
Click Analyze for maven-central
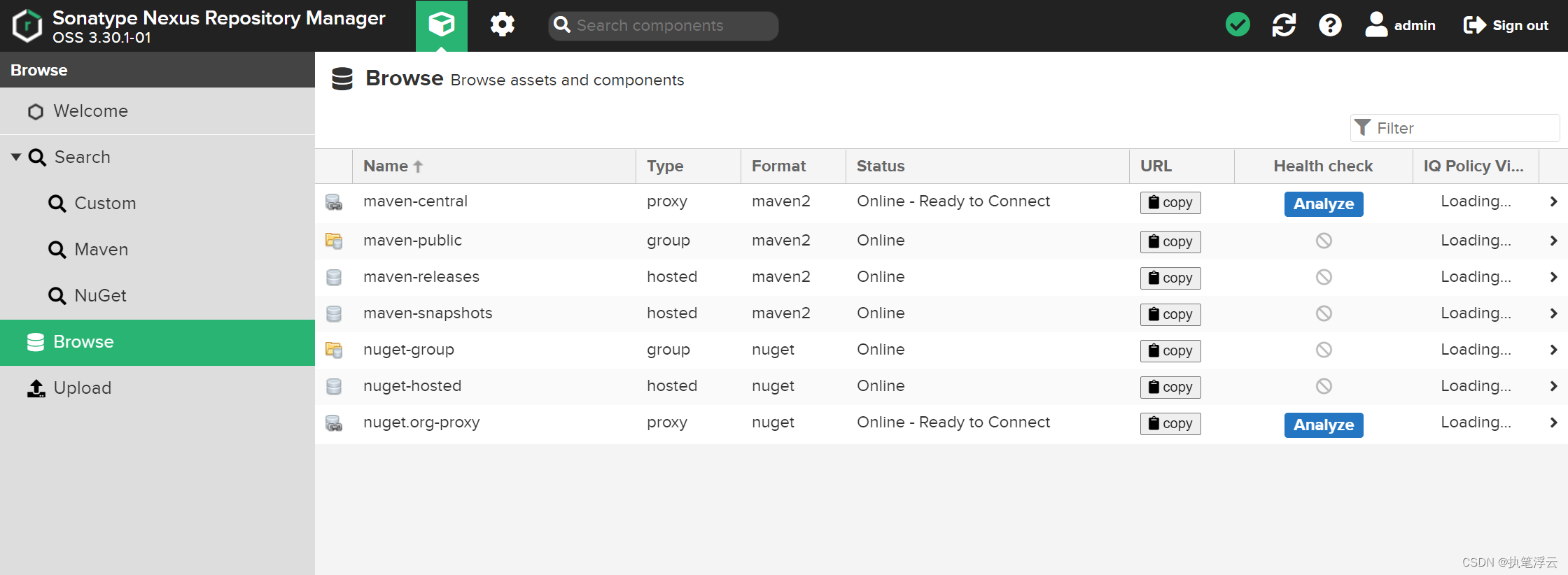point(1324,204)
